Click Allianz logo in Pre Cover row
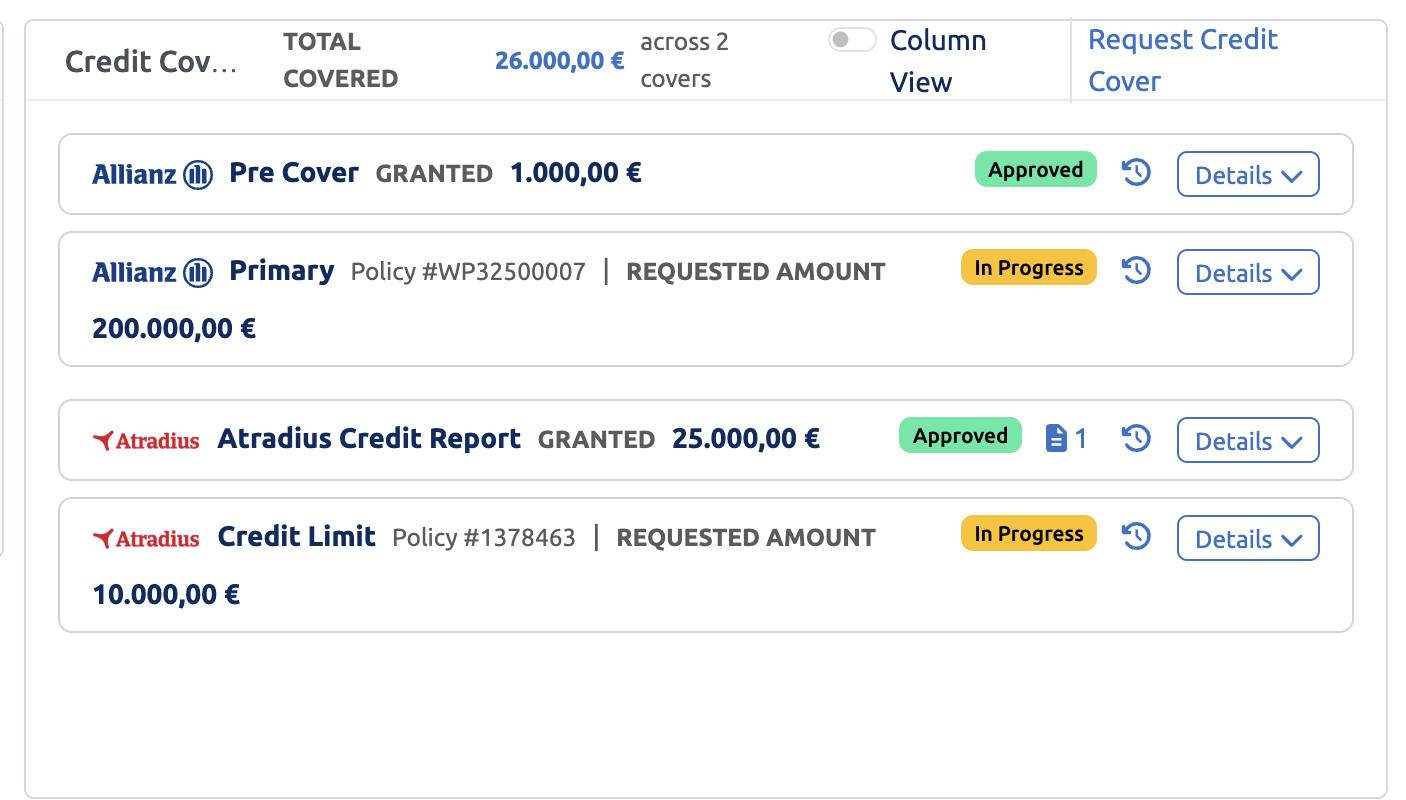Image resolution: width=1406 pixels, height=800 pixels. point(152,175)
